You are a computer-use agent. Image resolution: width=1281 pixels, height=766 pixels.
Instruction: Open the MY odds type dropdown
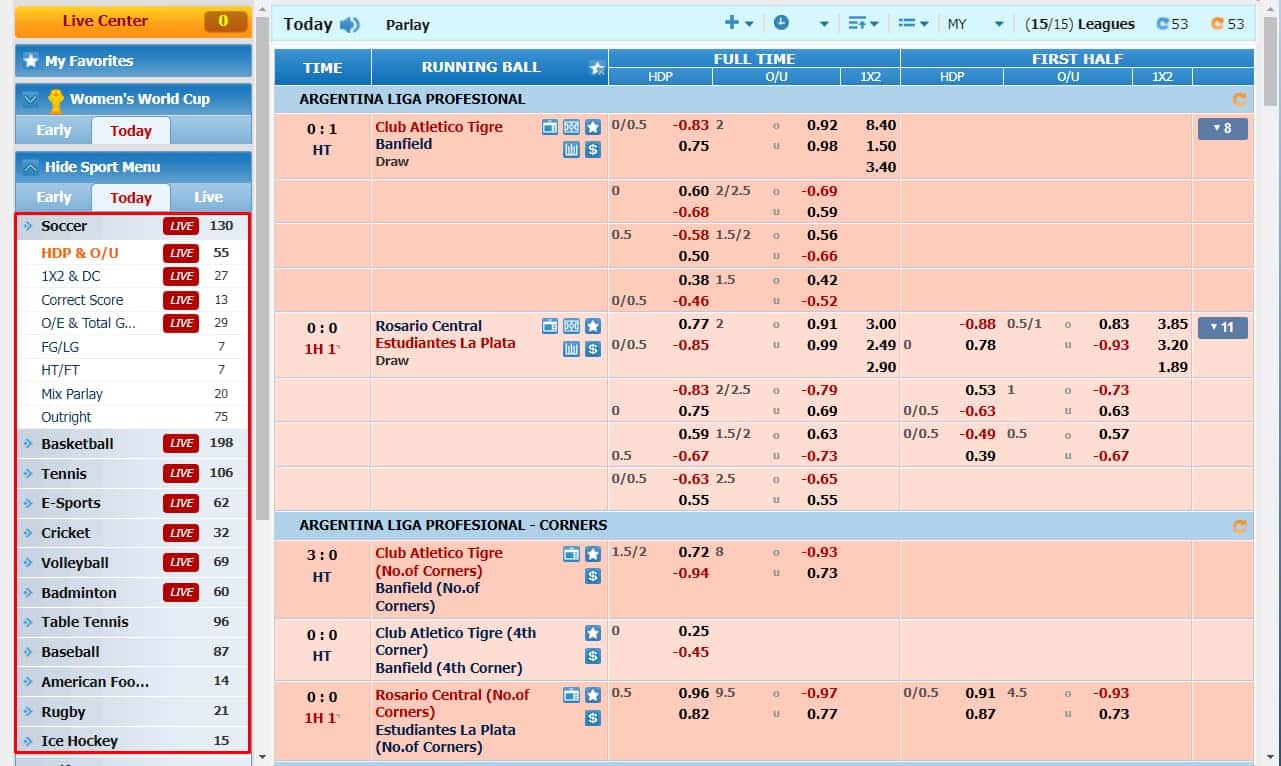[975, 24]
